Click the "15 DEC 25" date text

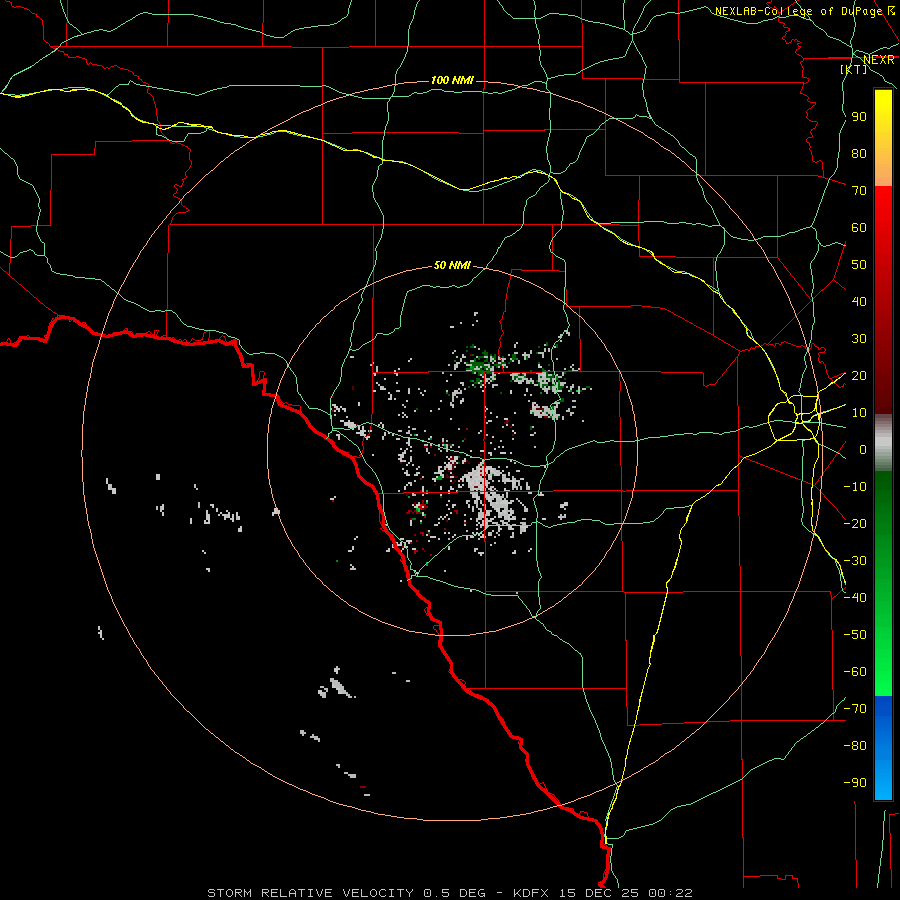tap(599, 893)
